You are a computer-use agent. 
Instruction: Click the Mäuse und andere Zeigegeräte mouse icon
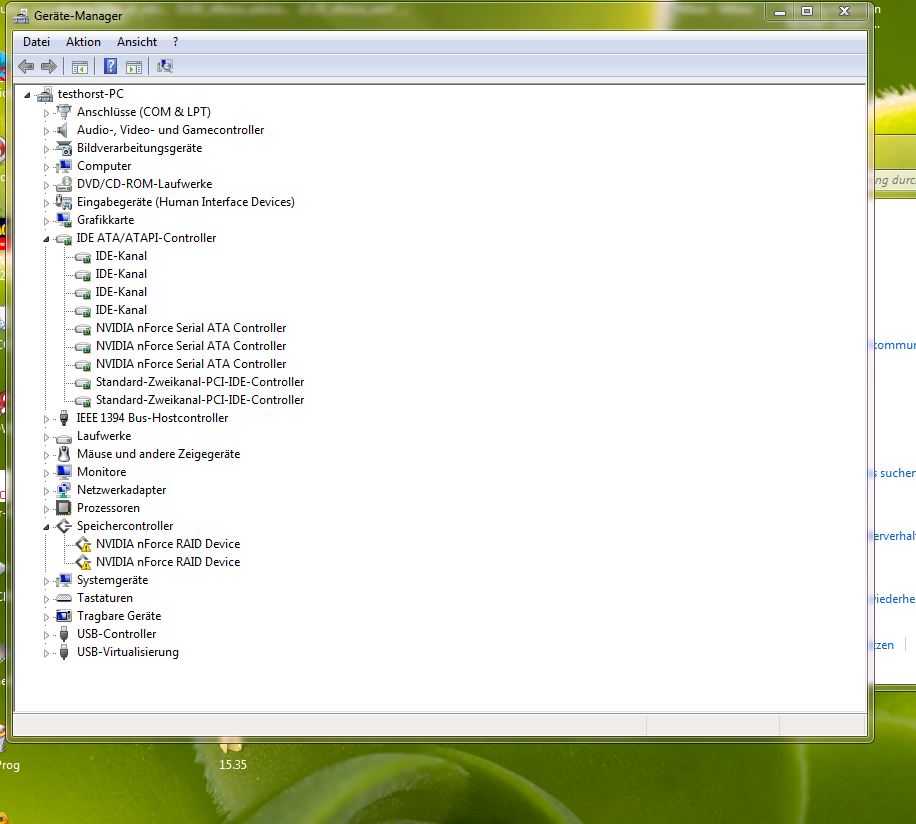(64, 454)
